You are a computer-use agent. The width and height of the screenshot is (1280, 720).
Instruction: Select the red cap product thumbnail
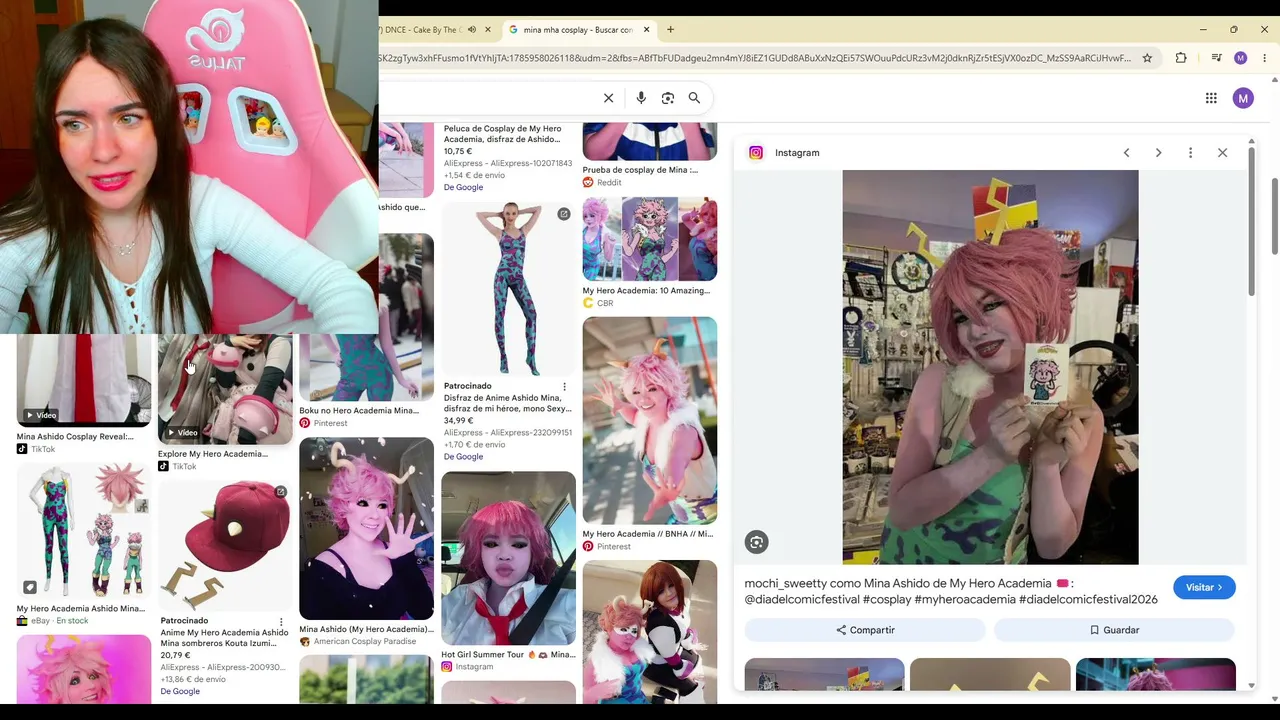coord(225,545)
